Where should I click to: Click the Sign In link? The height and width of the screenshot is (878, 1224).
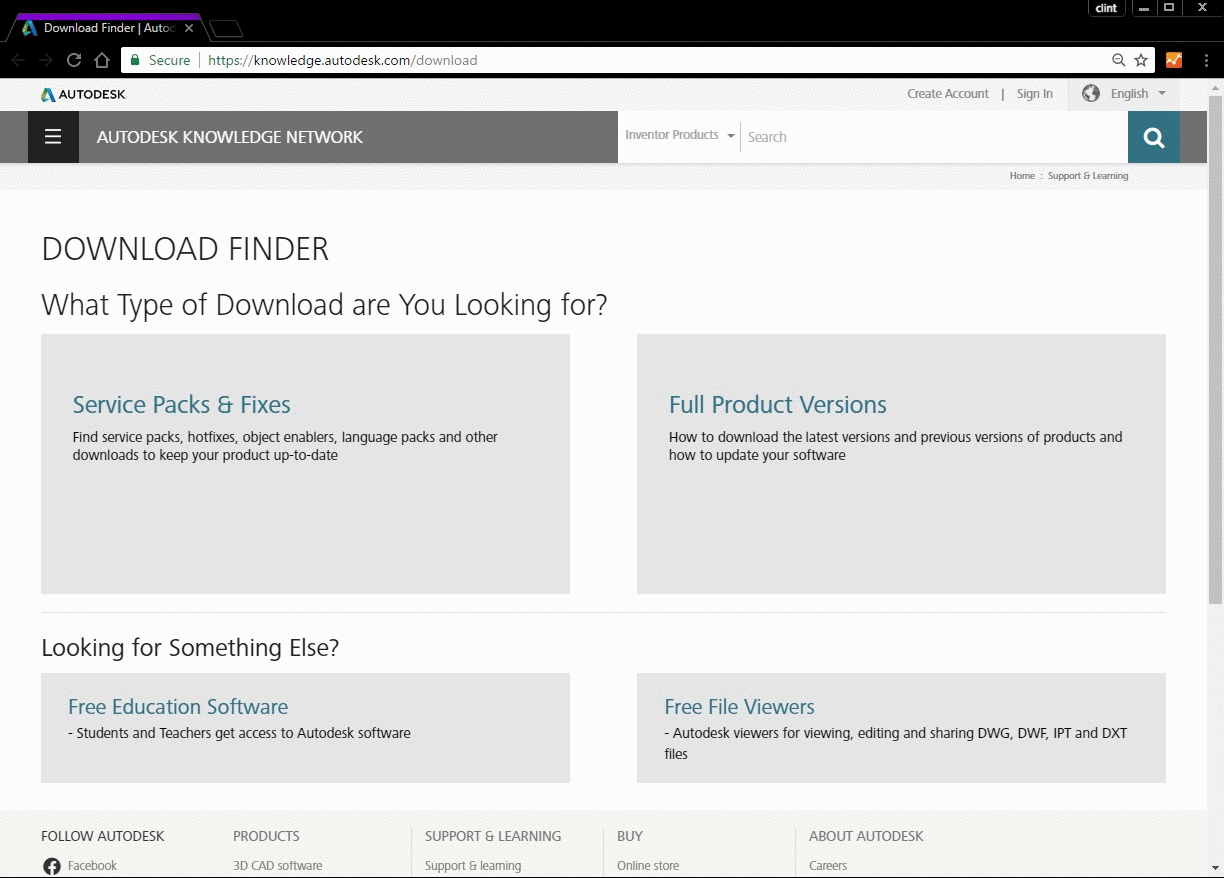1034,94
